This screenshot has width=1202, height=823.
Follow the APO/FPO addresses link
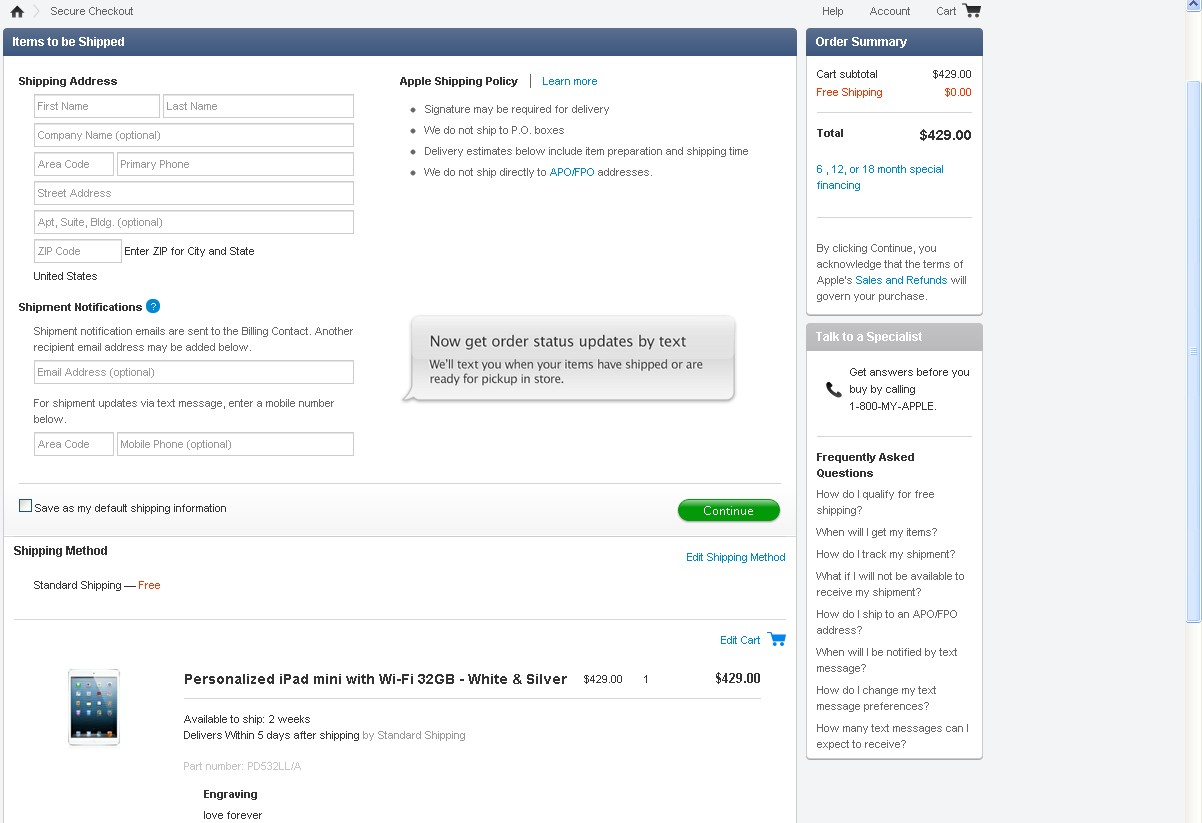[572, 172]
